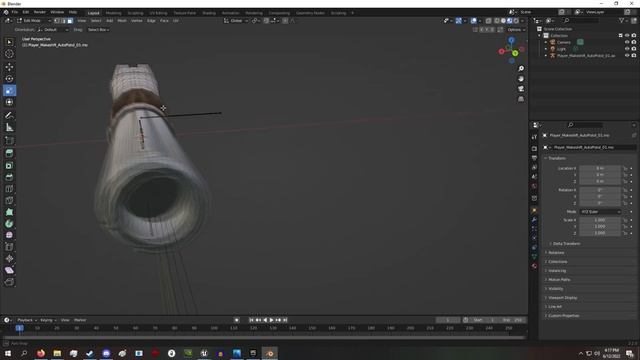The height and width of the screenshot is (360, 640).
Task: Select the Knife tool
Action: click(x=9, y=200)
